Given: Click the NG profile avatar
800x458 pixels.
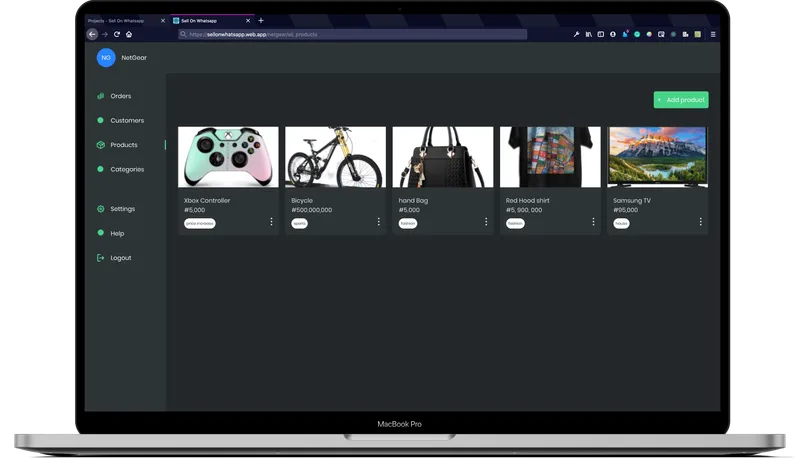Looking at the screenshot, I should pyautogui.click(x=106, y=58).
